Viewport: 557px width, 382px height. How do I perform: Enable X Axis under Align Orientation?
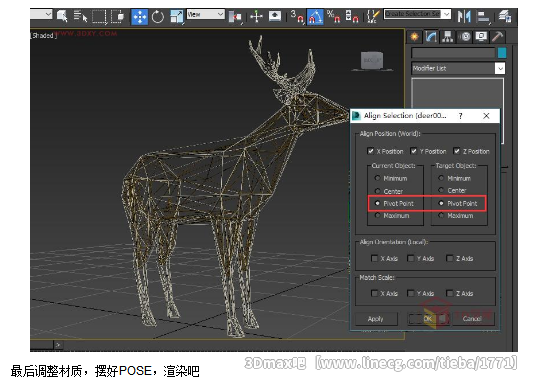[x=374, y=258]
